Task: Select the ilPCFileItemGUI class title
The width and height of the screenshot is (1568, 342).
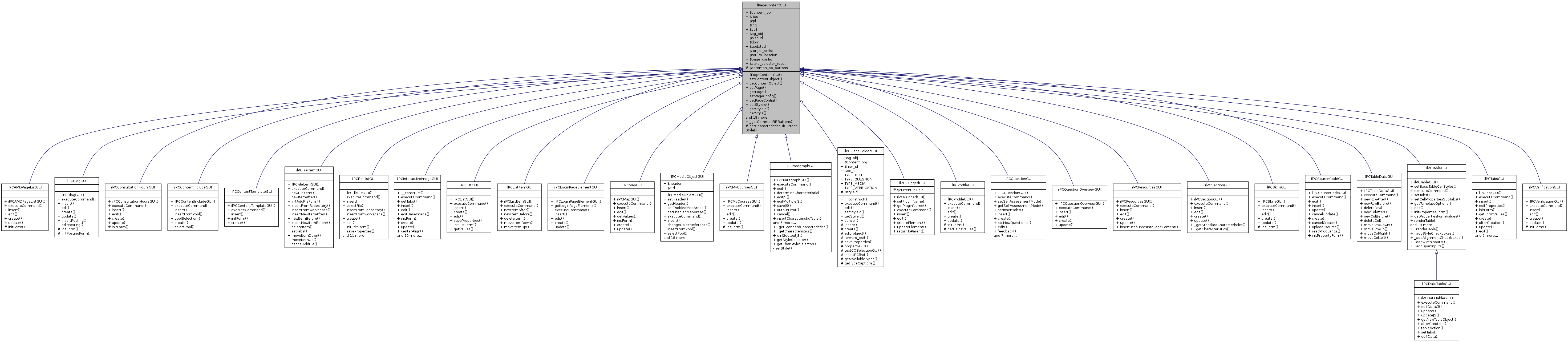Action: point(309,170)
